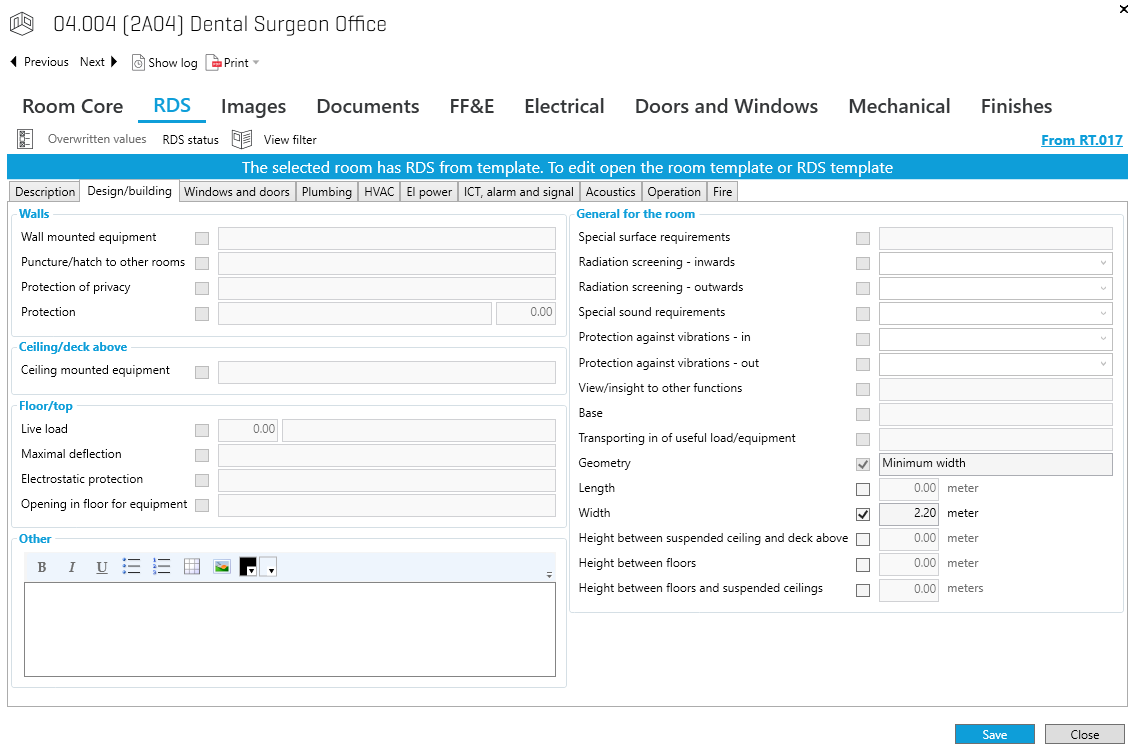Click the View filter book icon
1135x754 pixels.
click(241, 139)
